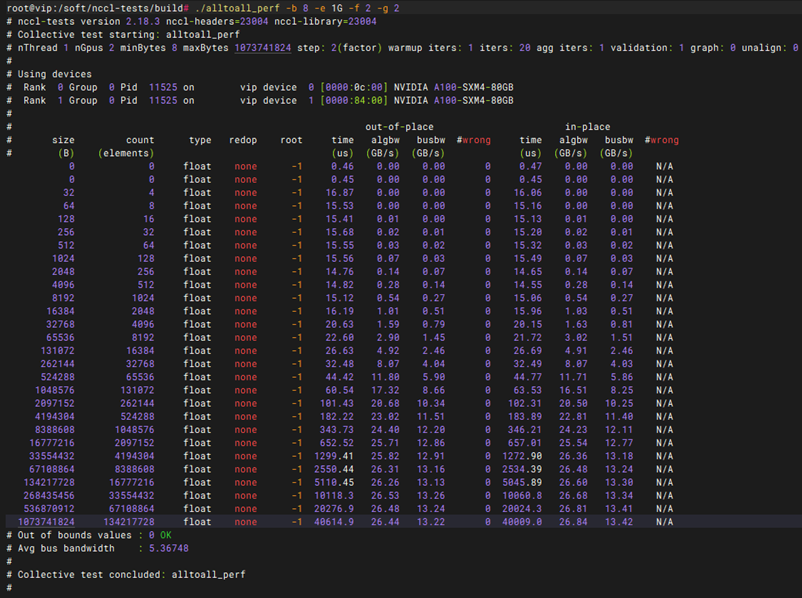This screenshot has width=802, height=598.
Task: Click count value 512 in count column
Action: pos(145,285)
